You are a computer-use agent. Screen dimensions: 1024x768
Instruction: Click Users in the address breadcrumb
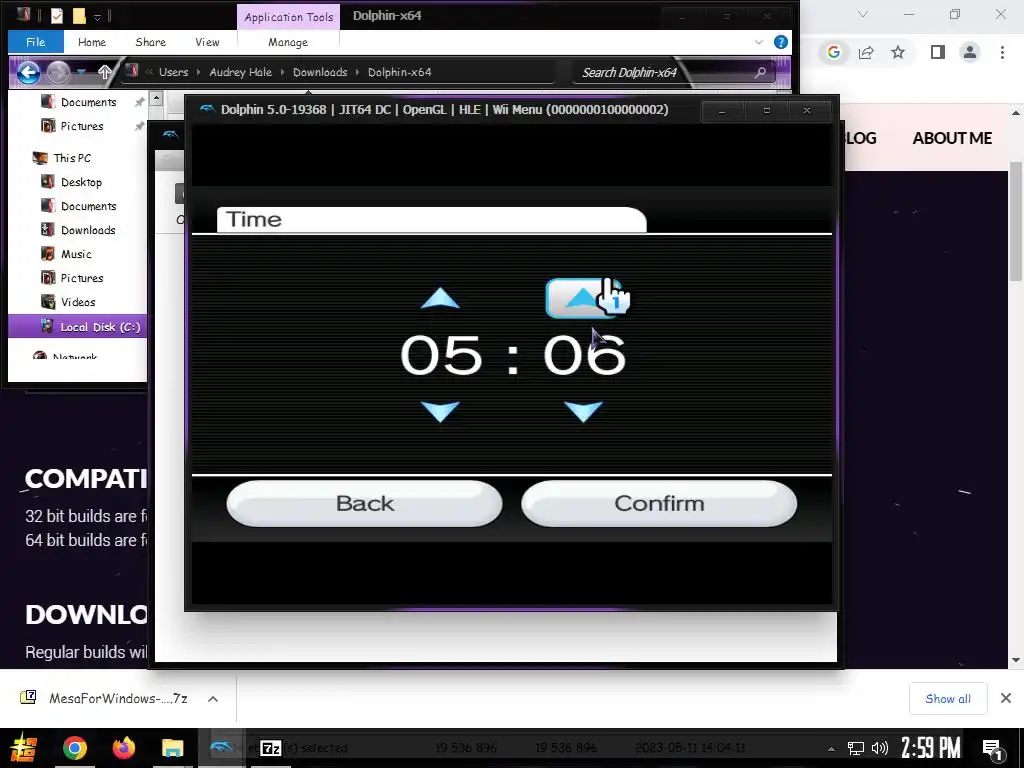(173, 72)
